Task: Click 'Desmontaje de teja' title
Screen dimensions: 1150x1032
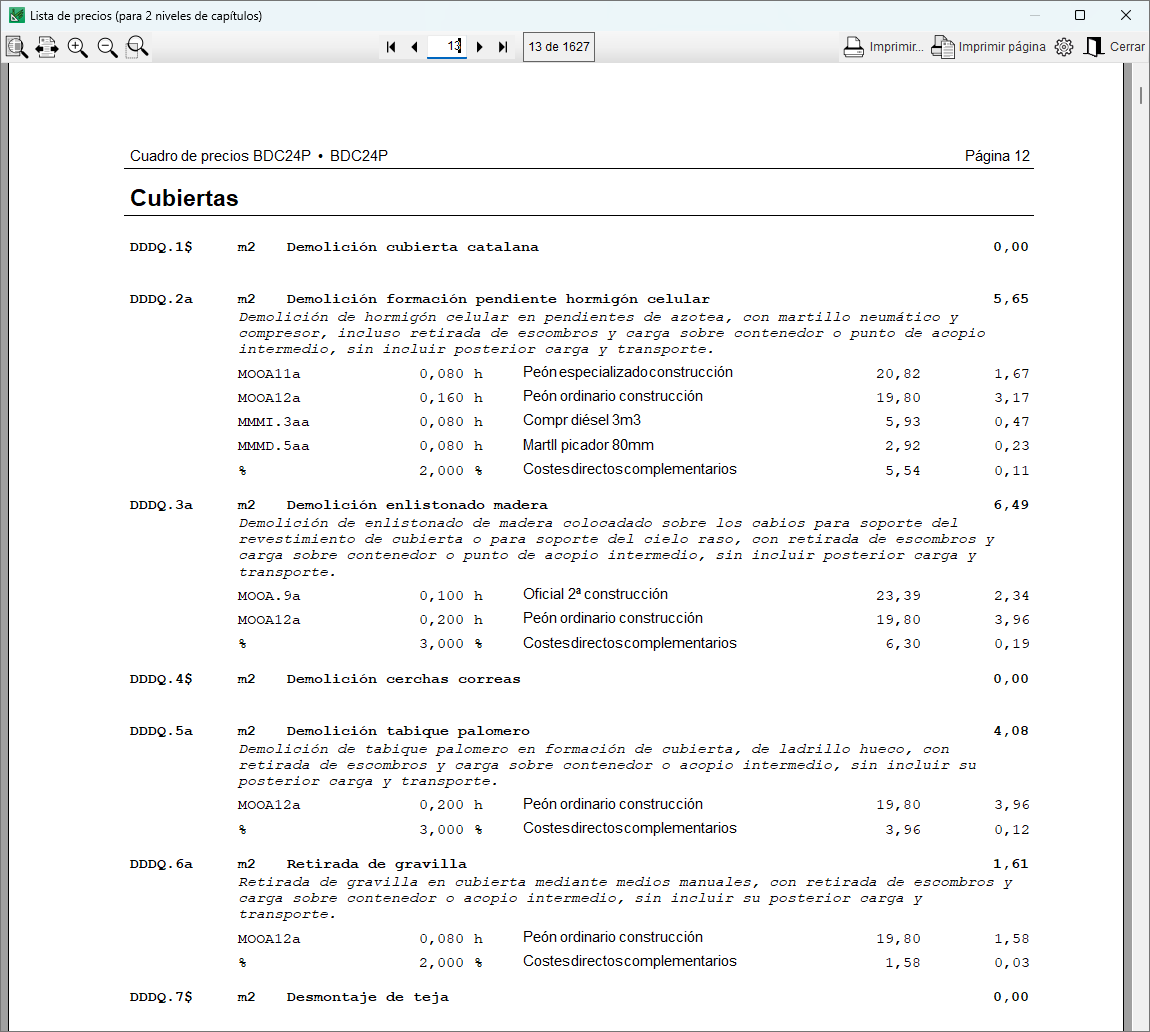Action: [367, 998]
